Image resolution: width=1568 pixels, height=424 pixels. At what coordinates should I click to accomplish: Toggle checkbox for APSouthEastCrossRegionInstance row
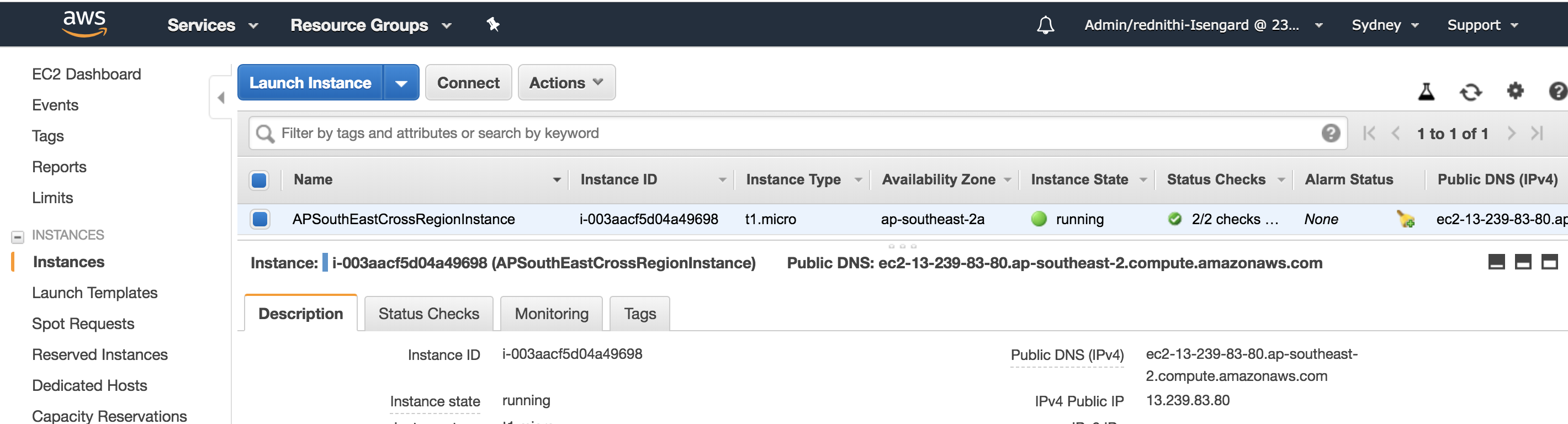click(x=260, y=219)
